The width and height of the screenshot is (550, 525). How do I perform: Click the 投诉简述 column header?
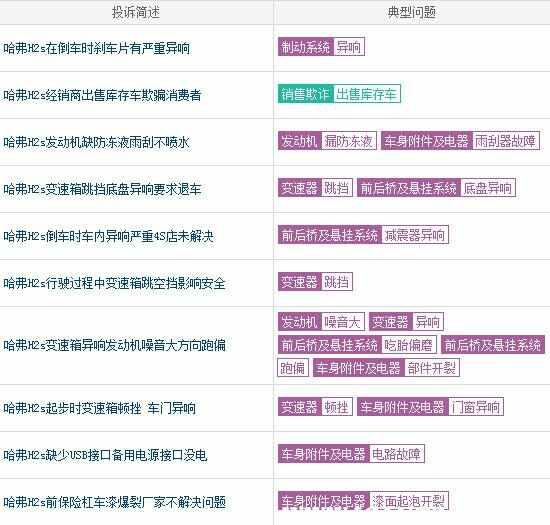[136, 12]
